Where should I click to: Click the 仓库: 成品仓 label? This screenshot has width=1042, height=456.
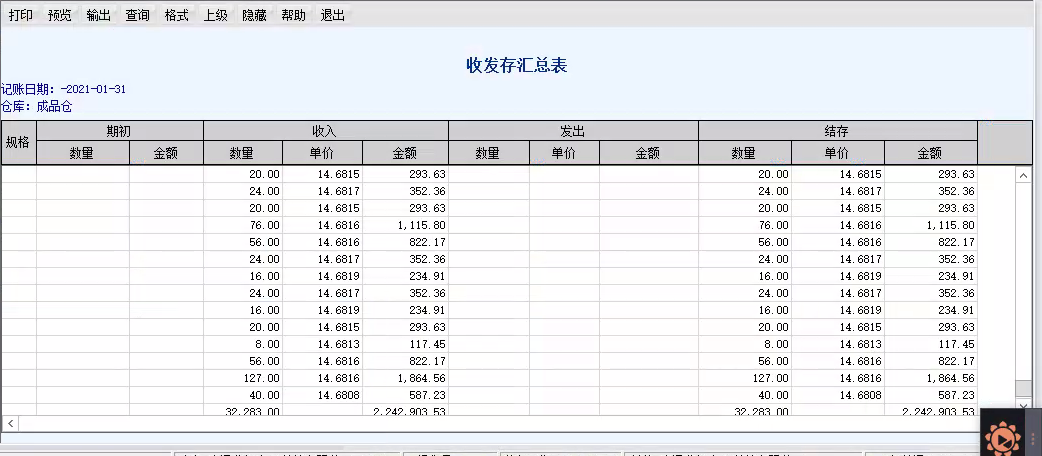(37, 106)
